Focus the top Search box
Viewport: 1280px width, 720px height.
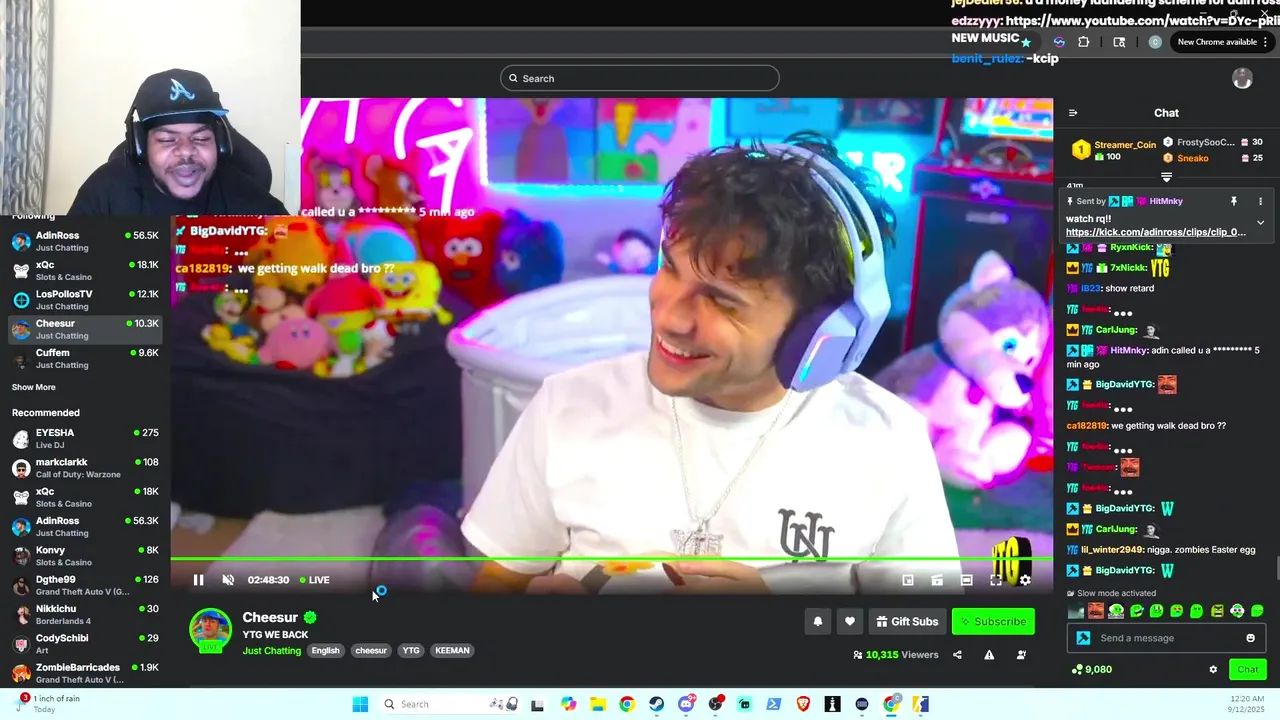click(640, 78)
